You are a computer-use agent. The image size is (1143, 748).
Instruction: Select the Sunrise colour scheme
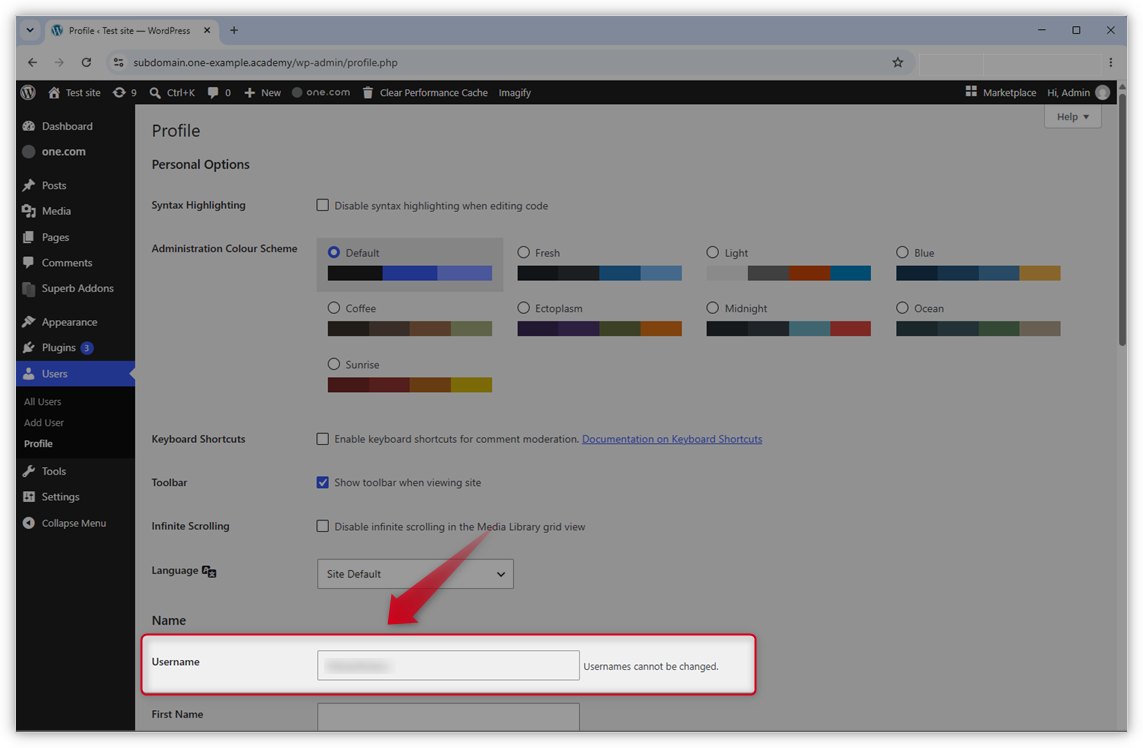tap(334, 364)
